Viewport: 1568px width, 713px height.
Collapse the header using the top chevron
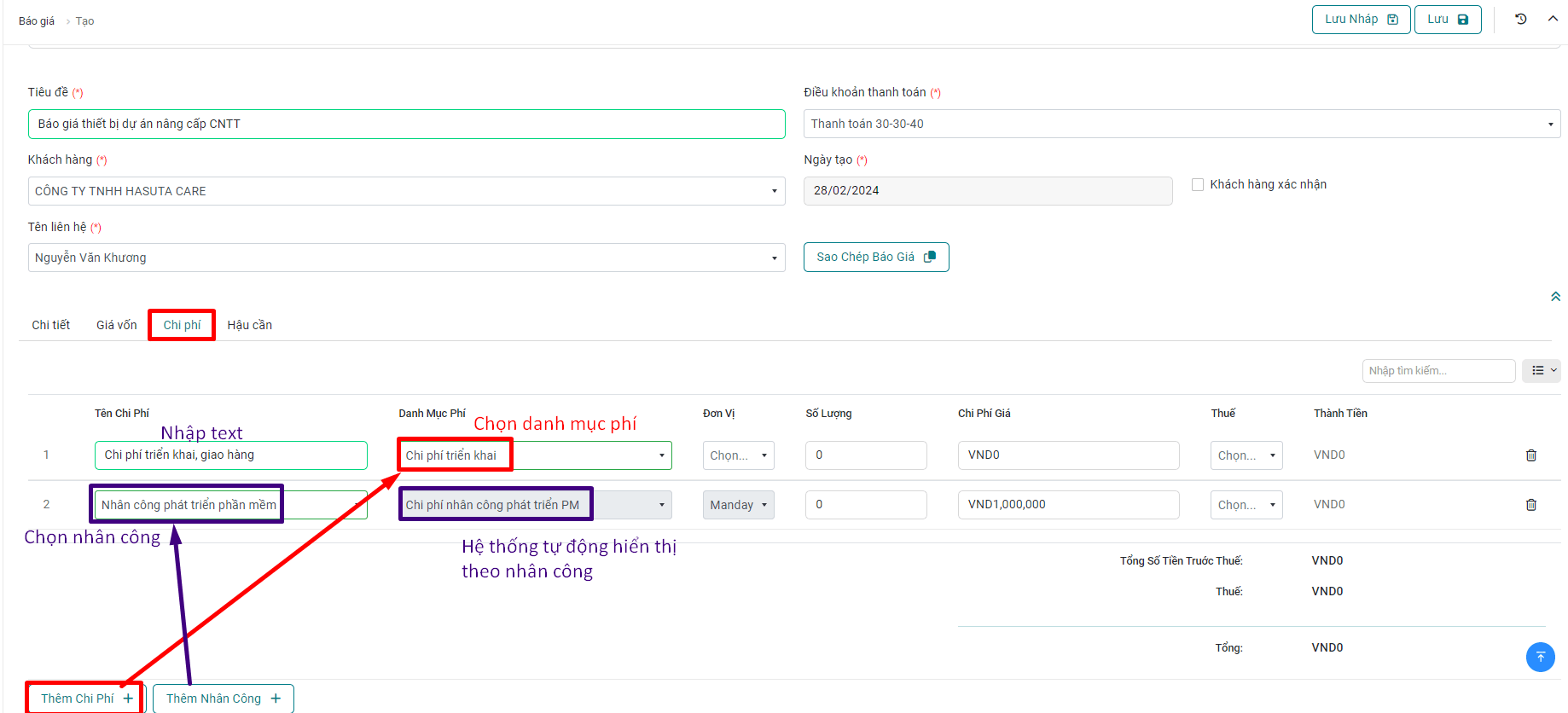coord(1553,19)
